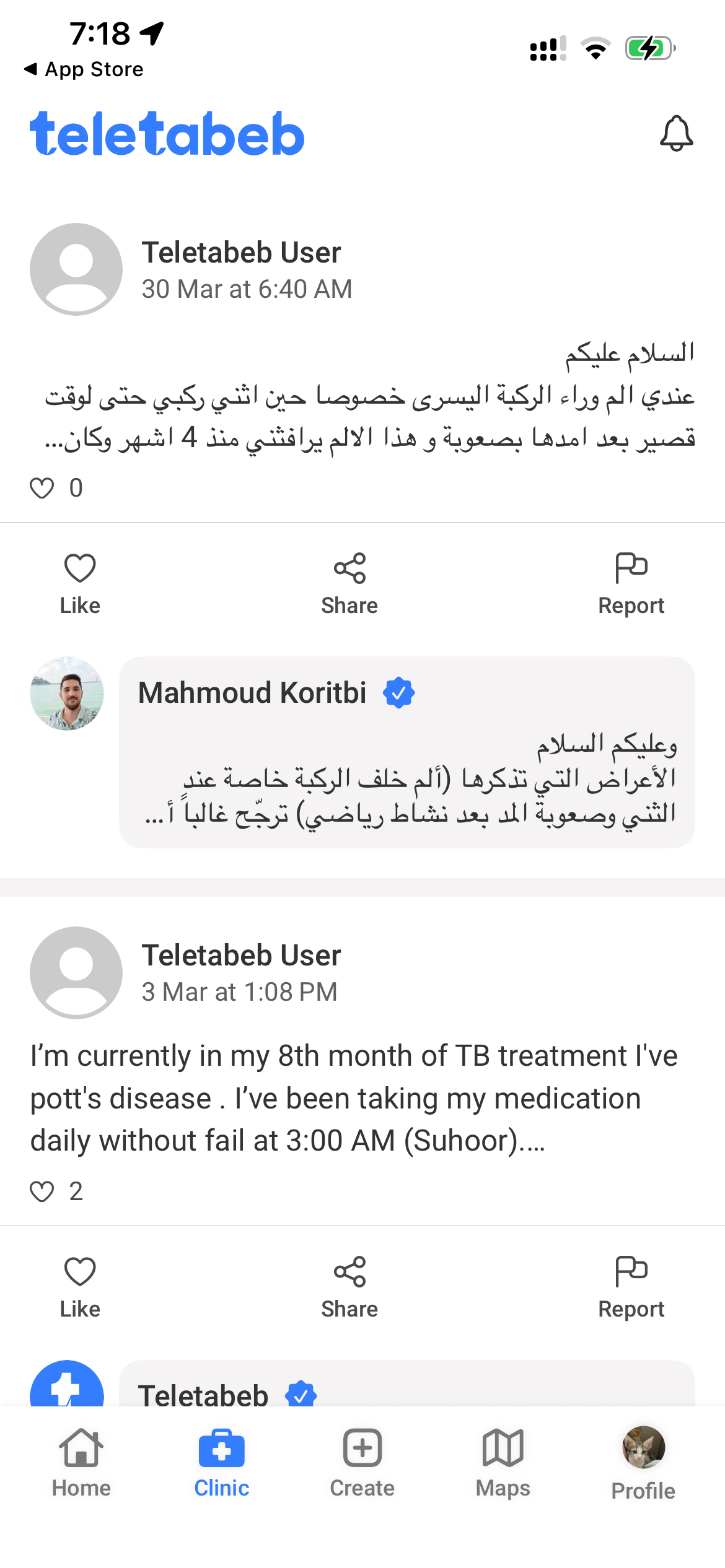Viewport: 725px width, 1568px height.
Task: Tap the Create tab icon
Action: [362, 1449]
